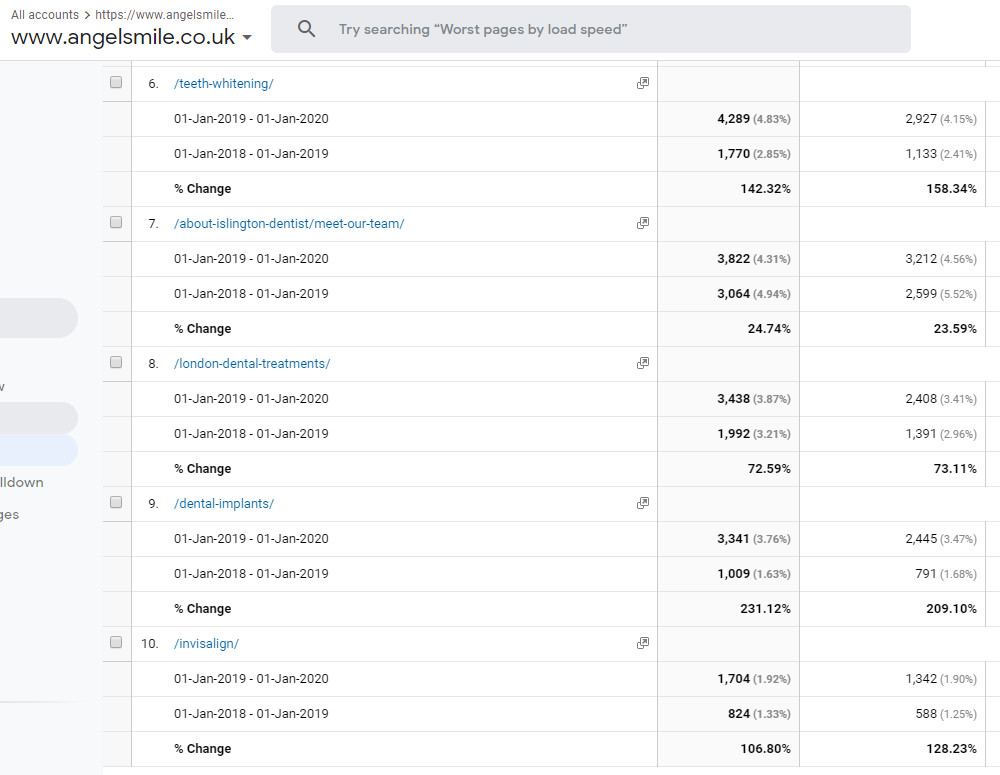Select Landing Pages in the sidebar
Viewport: 1000px width, 775px height.
[x=10, y=514]
